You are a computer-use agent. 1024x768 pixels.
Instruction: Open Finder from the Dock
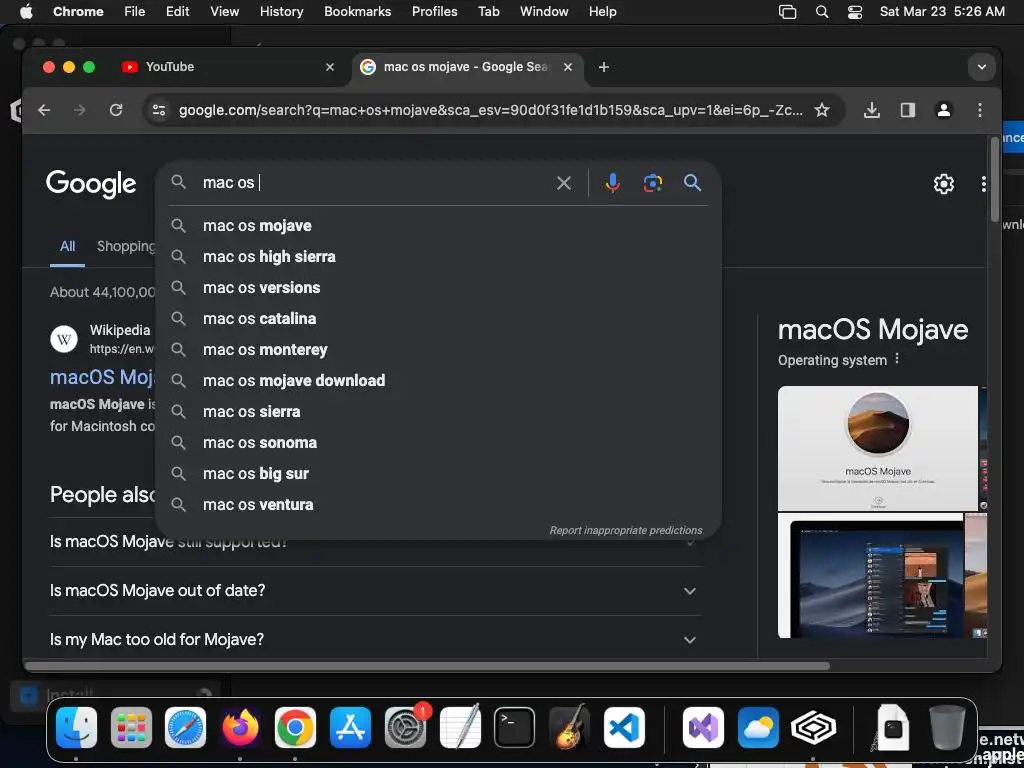[76, 728]
